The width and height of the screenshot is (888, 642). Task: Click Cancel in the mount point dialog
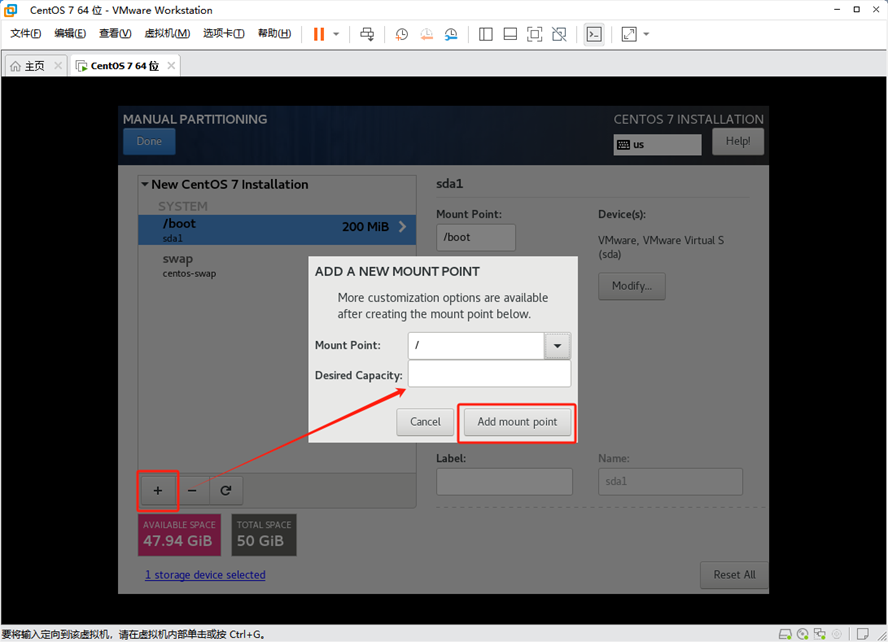click(425, 422)
